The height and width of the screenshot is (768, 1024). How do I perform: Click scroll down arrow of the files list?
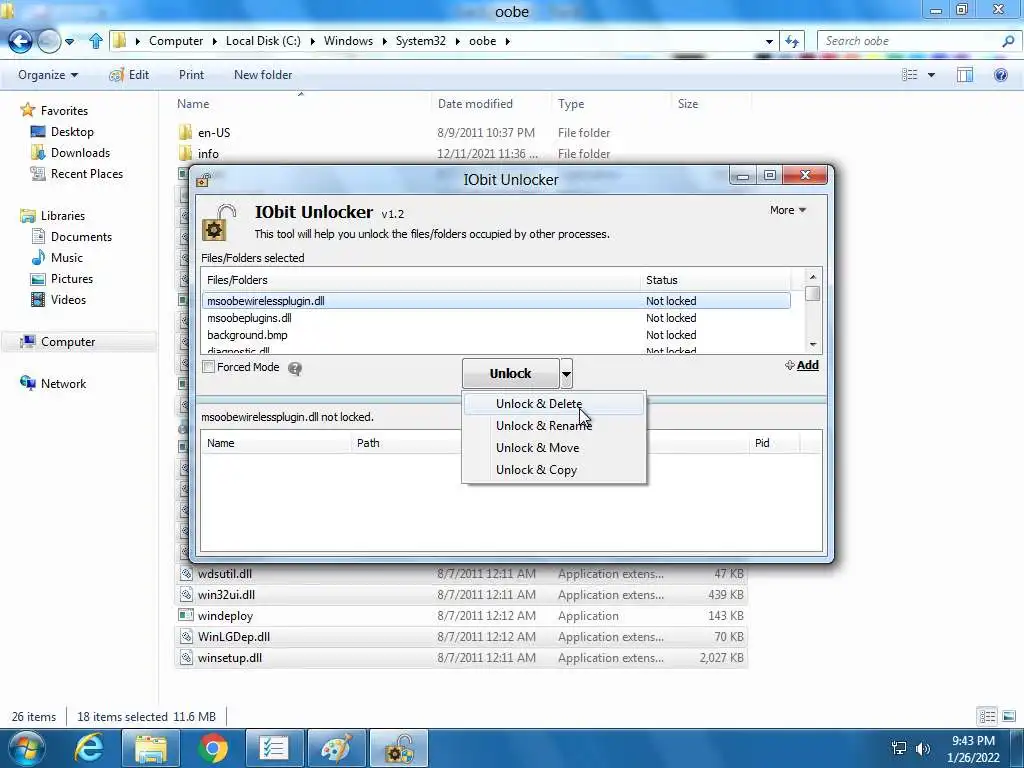point(812,344)
